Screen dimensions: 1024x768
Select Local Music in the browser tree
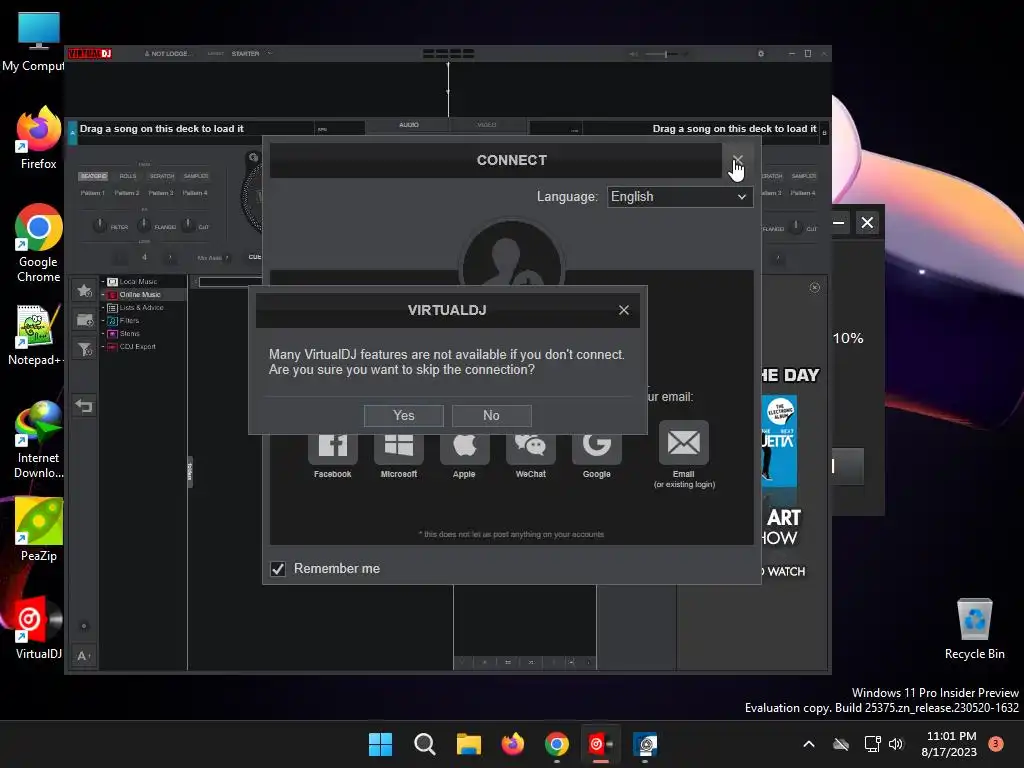[x=138, y=281]
